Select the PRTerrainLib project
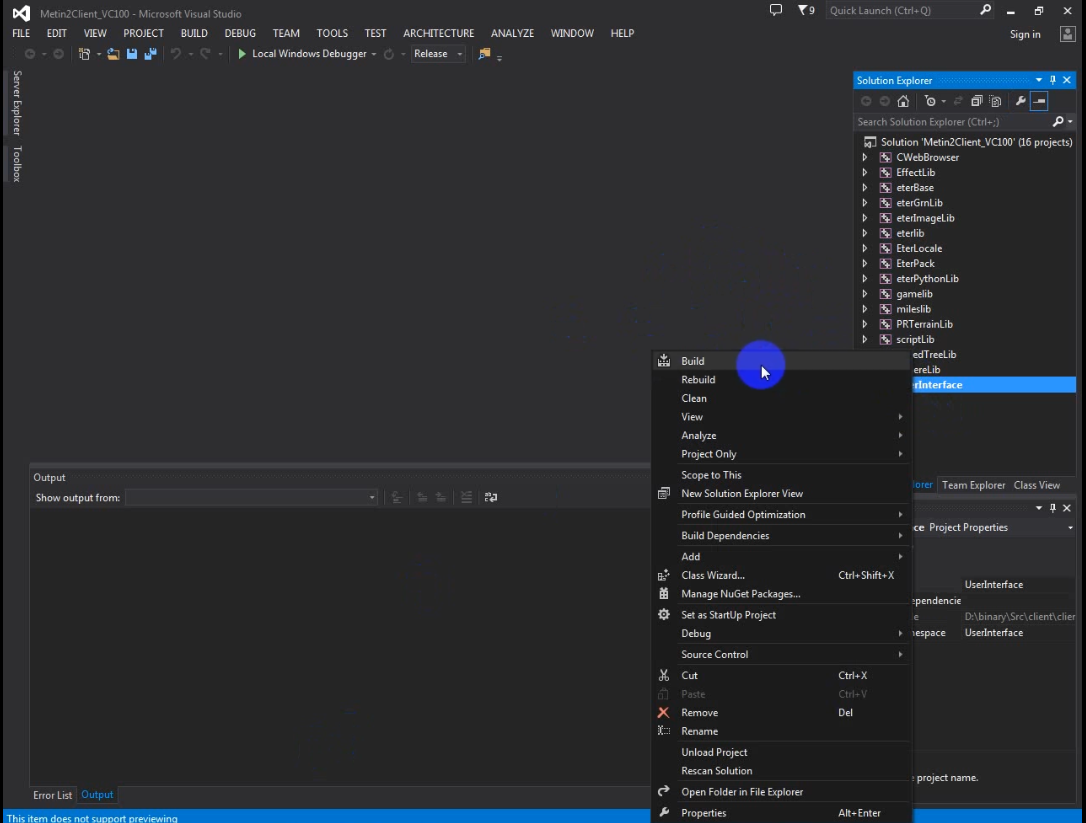The image size is (1086, 823). point(925,324)
